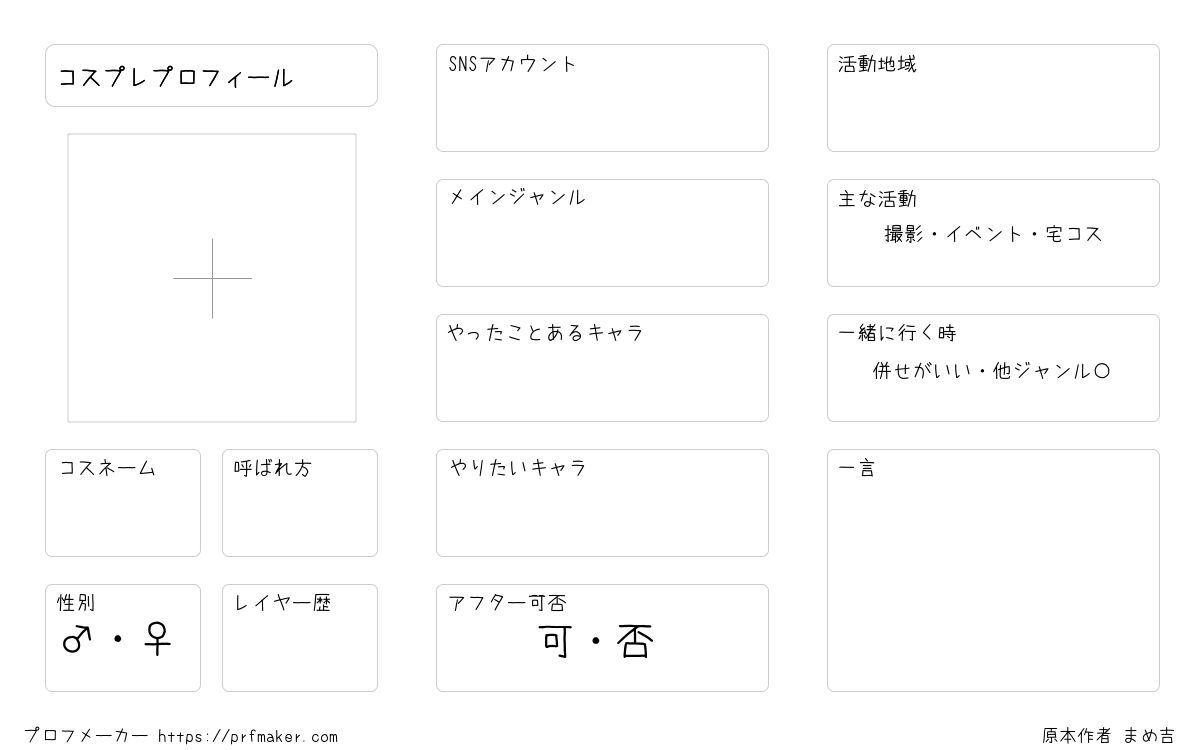Open the https://prfmaker.com link
The image size is (1200, 750).
click(x=248, y=736)
